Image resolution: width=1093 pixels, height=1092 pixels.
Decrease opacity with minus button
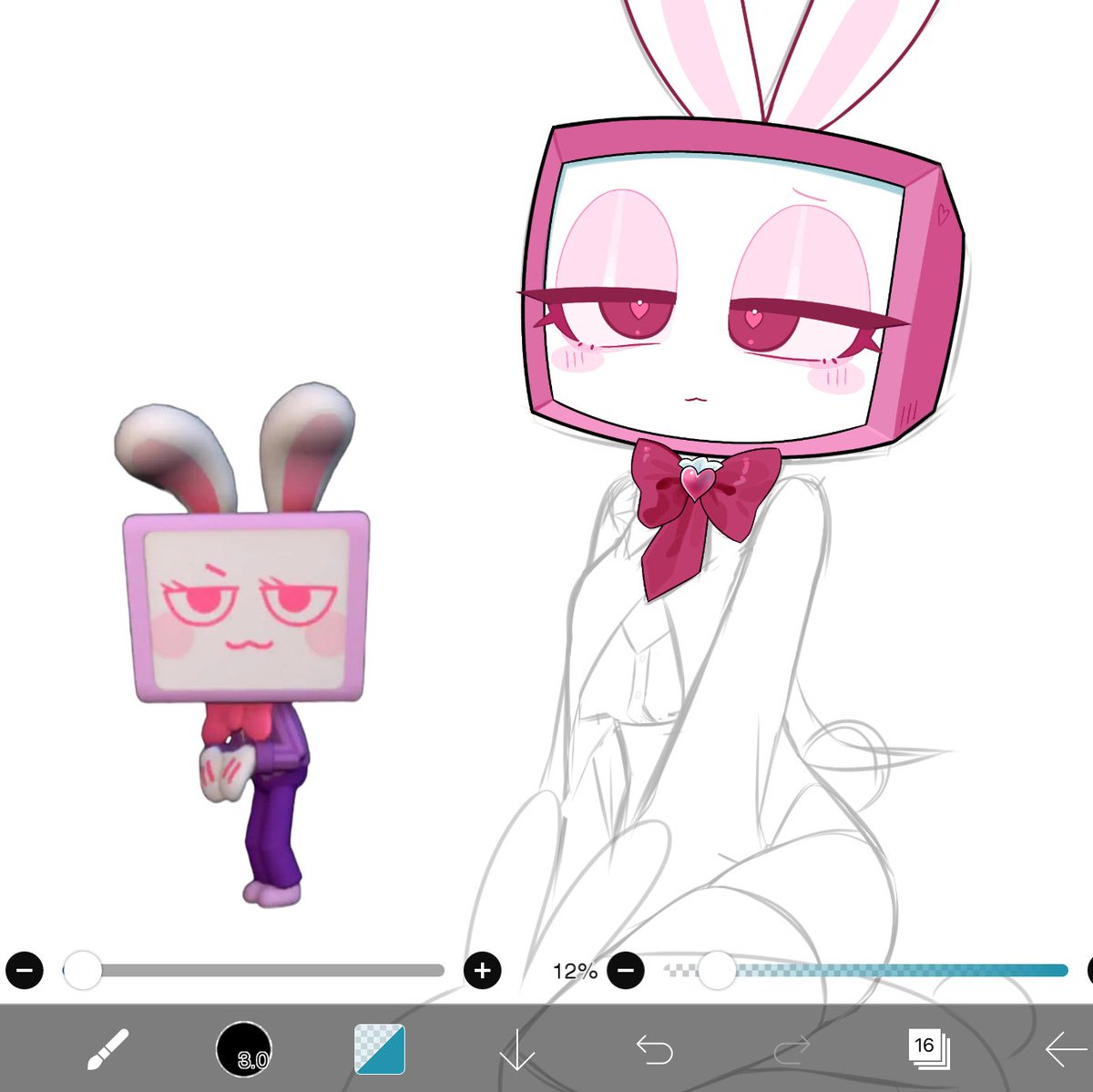click(x=626, y=970)
